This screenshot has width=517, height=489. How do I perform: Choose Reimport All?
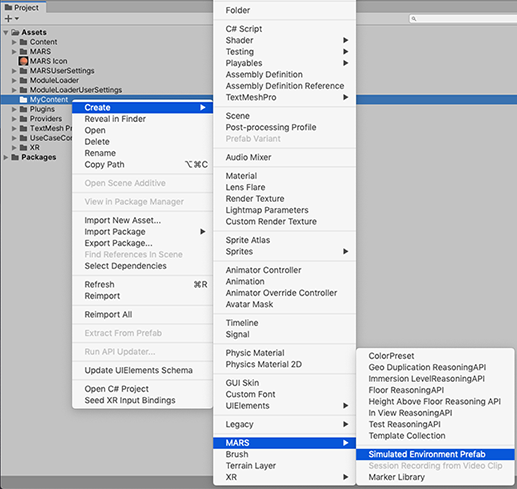click(143, 314)
